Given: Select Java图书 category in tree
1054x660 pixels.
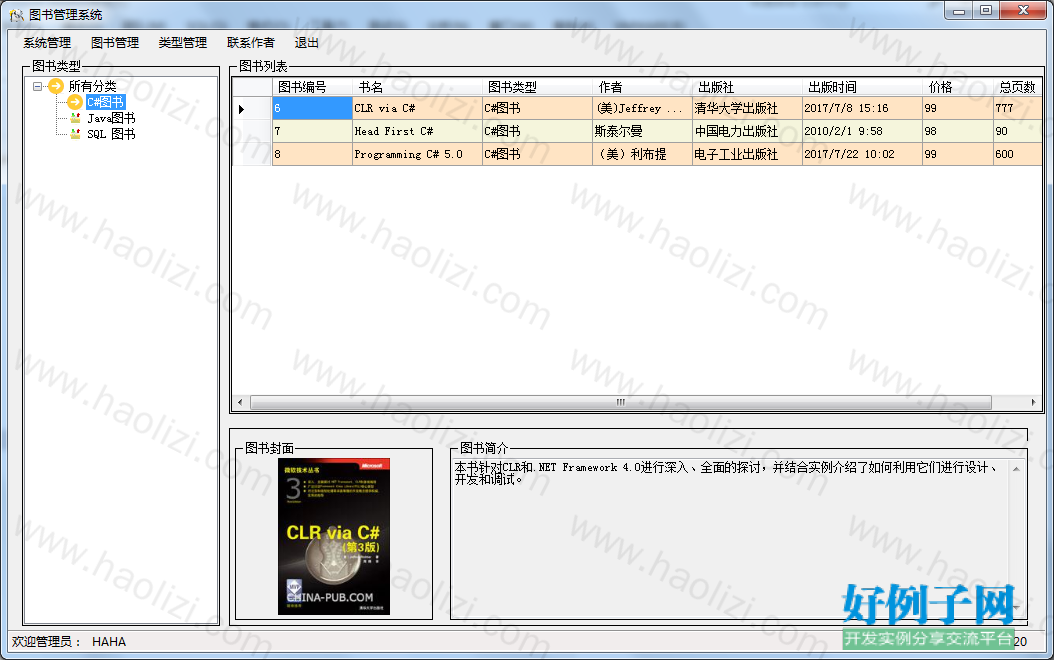Looking at the screenshot, I should [x=112, y=118].
